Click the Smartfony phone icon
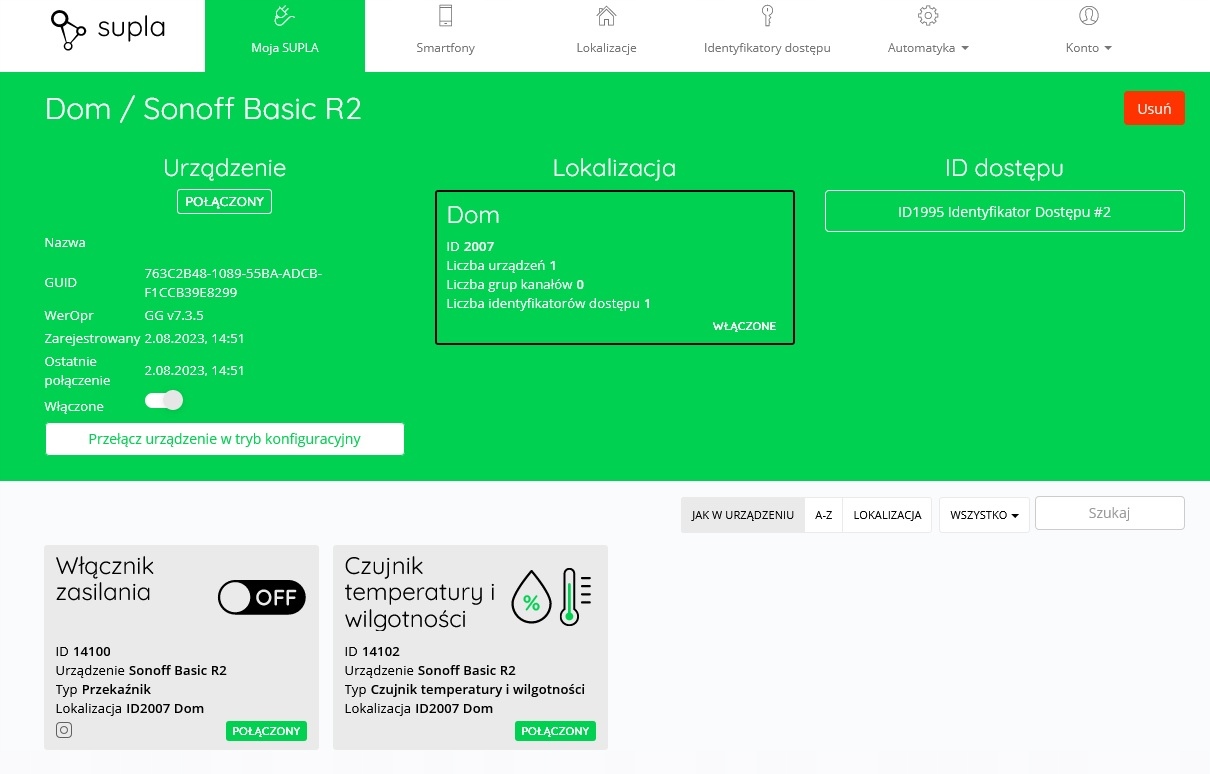Screen dimensions: 1210x774 (x=446, y=15)
